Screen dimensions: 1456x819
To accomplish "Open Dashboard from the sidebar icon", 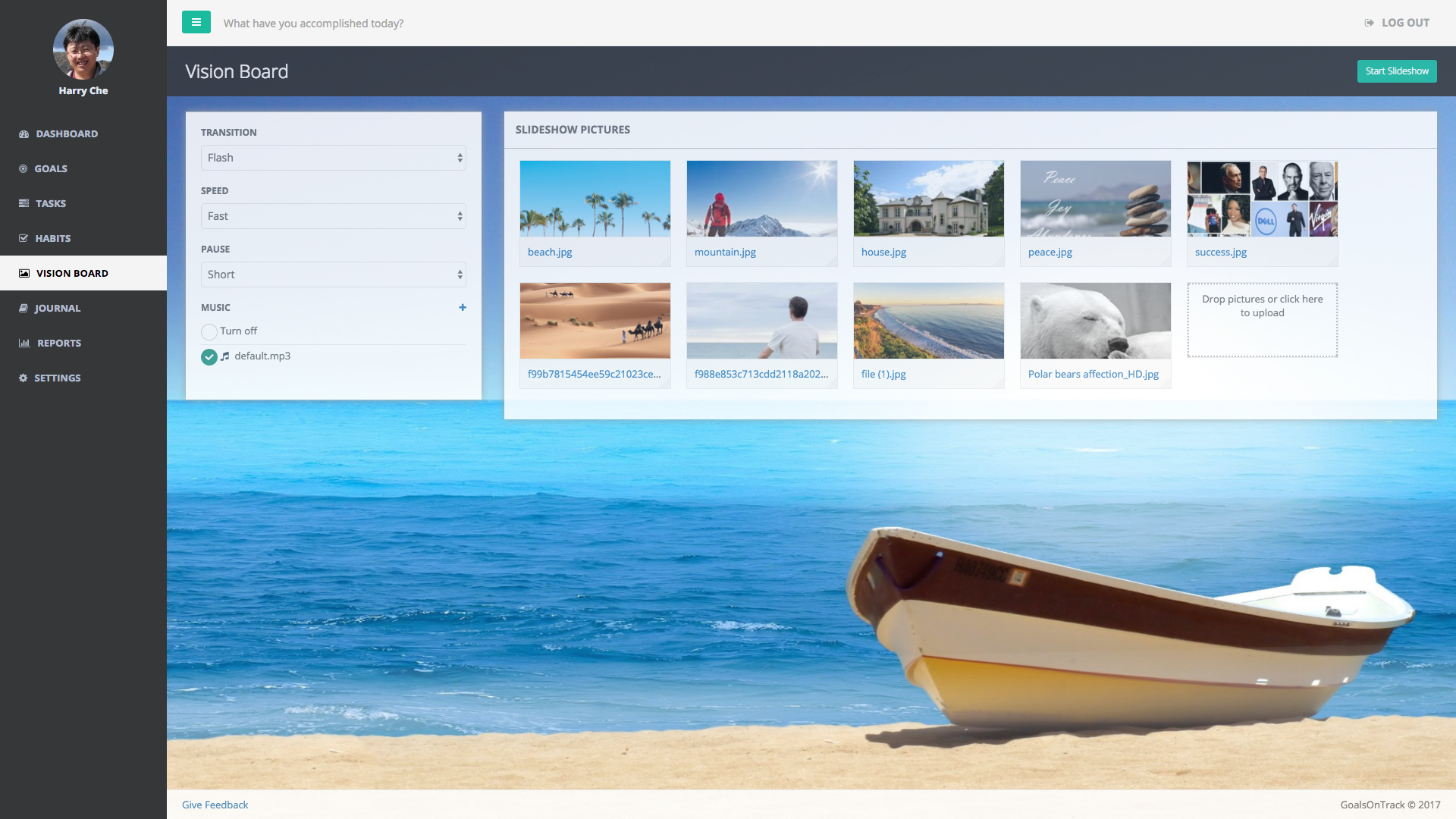I will click(x=24, y=134).
